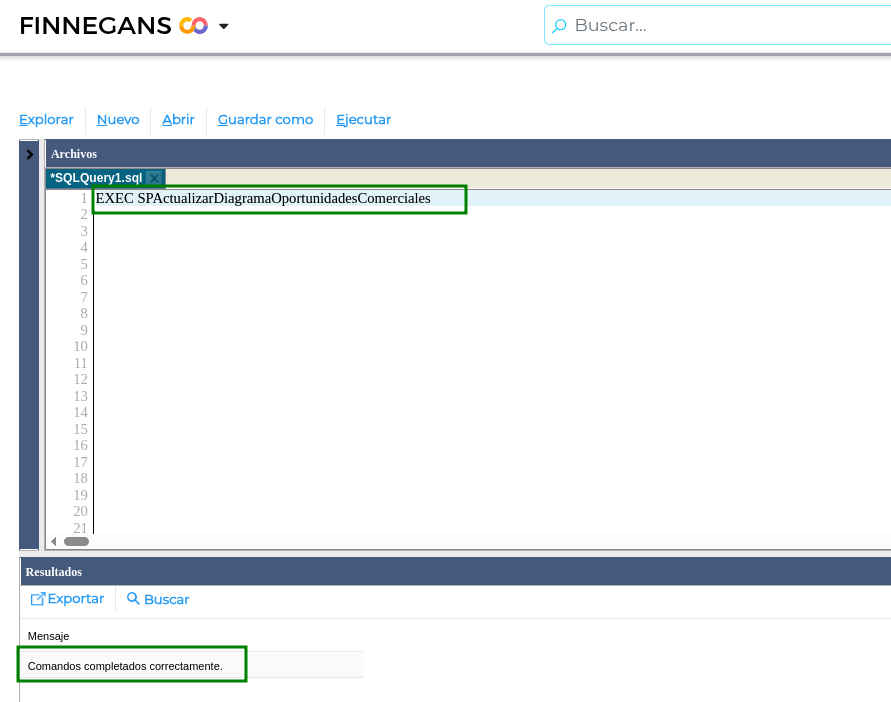Open the Explorar link
The height and width of the screenshot is (702, 891).
coord(46,120)
